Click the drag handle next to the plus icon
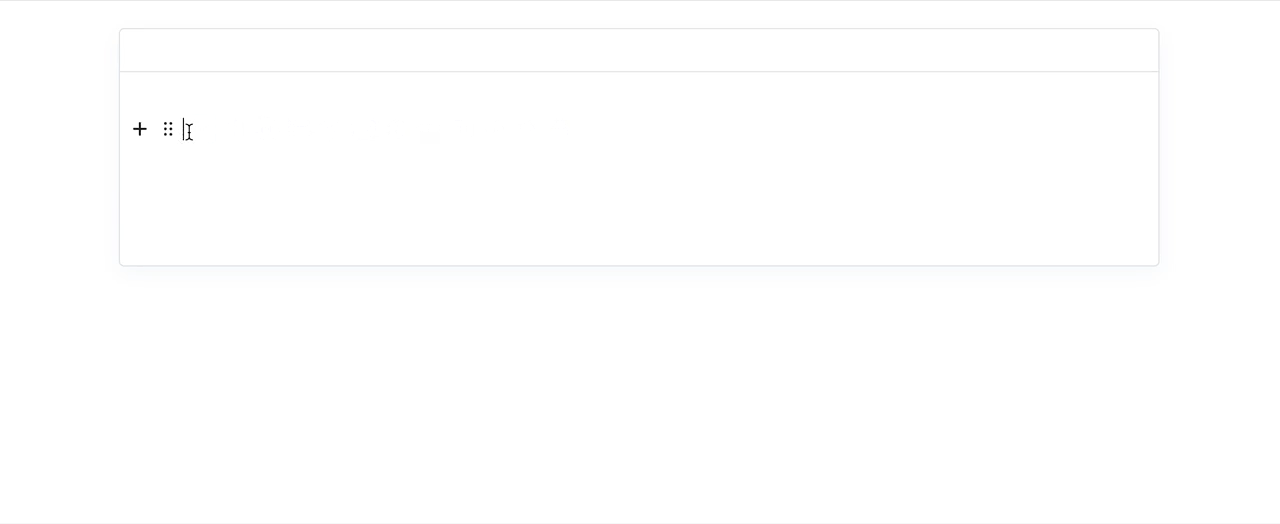Viewport: 1280px width, 524px height. [168, 129]
